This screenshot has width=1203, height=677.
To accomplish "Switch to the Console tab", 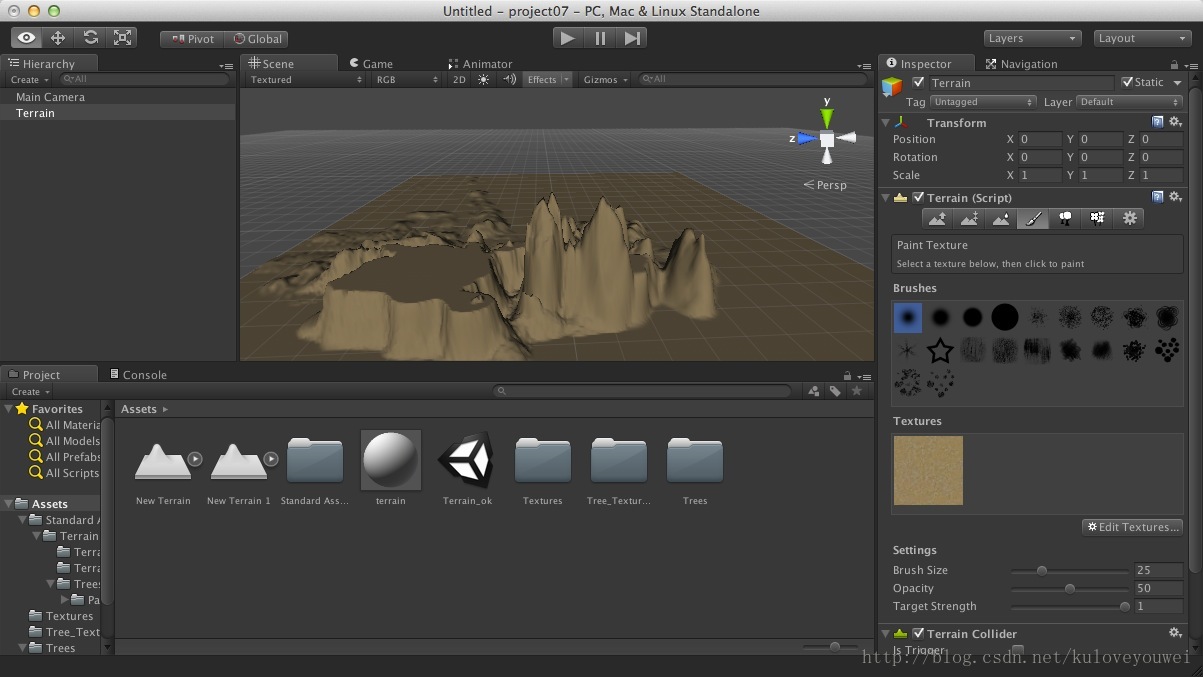I will (x=138, y=374).
